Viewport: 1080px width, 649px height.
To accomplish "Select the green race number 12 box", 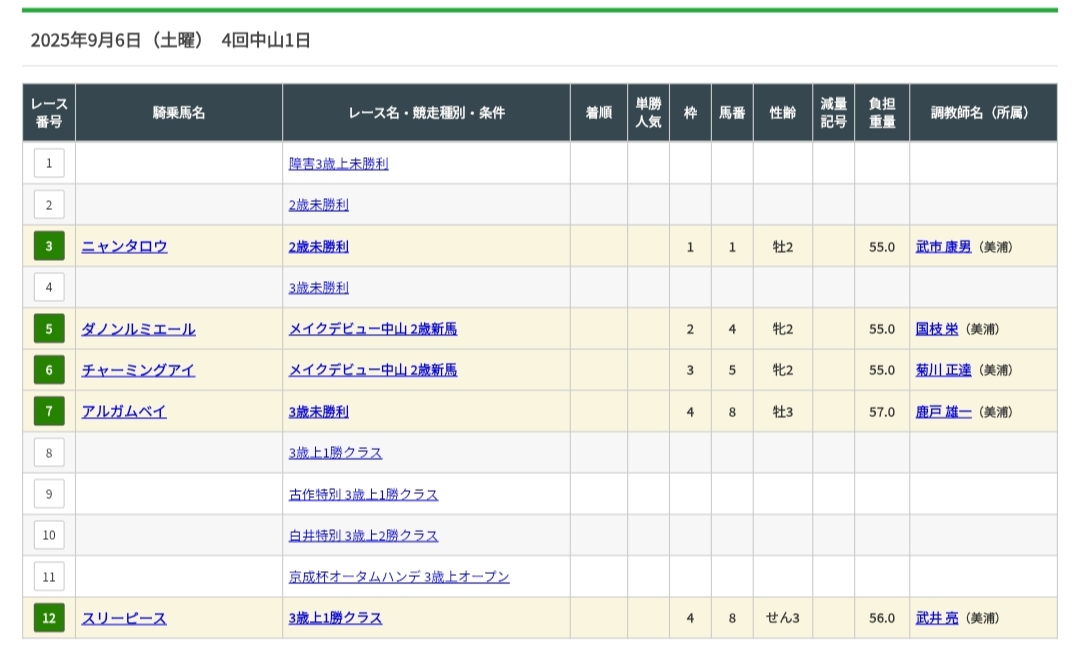I will pyautogui.click(x=49, y=618).
